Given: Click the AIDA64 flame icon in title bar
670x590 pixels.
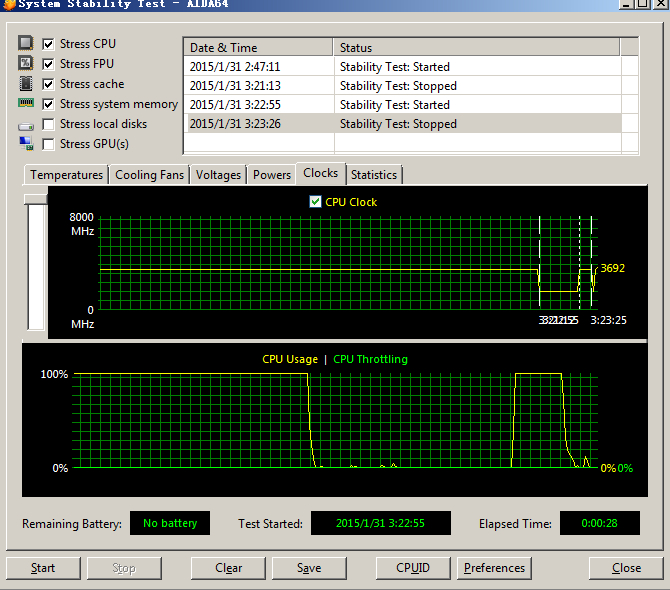Looking at the screenshot, I should (9, 4).
